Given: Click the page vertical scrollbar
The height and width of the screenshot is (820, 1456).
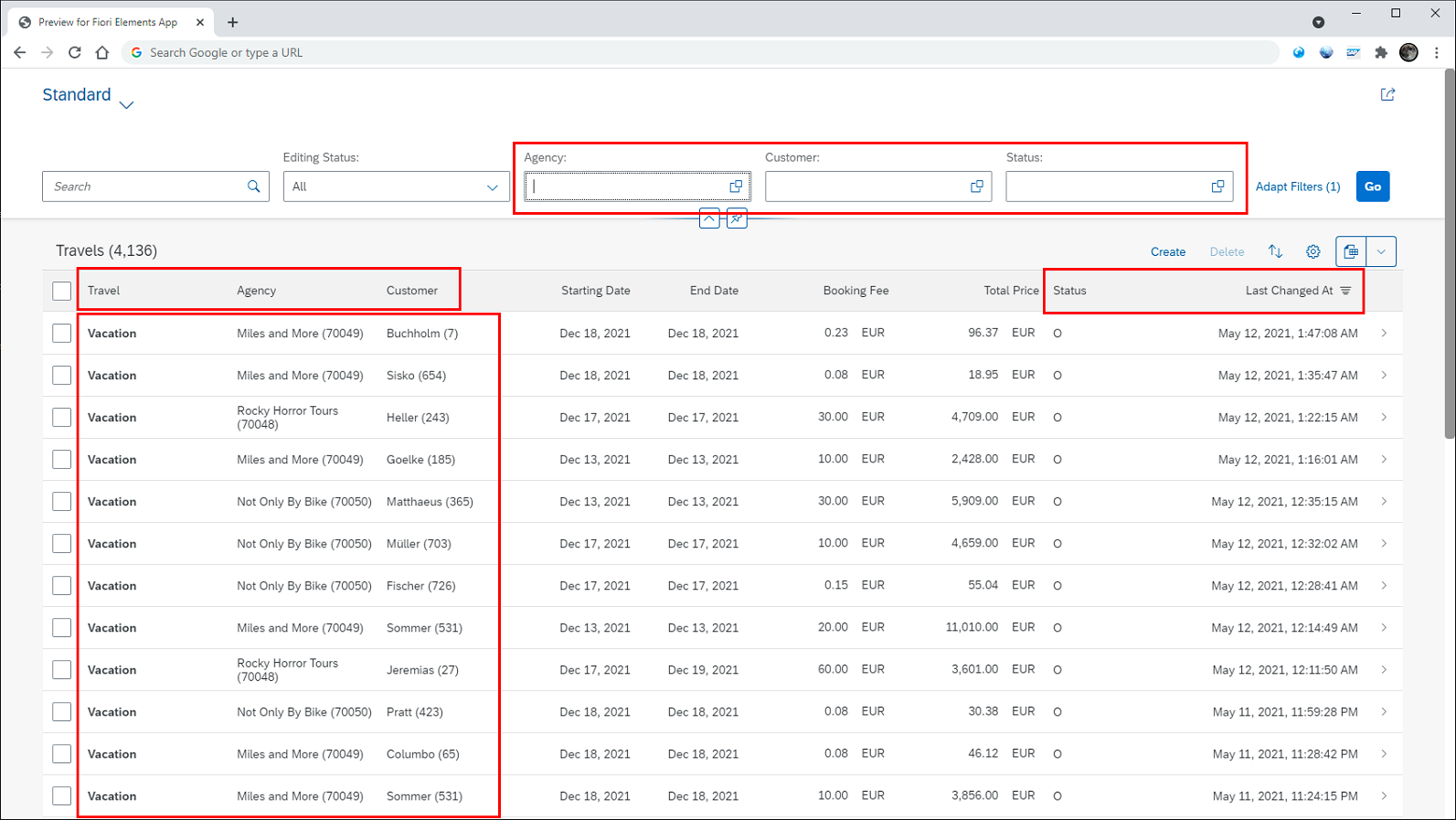Looking at the screenshot, I should pyautogui.click(x=1449, y=256).
